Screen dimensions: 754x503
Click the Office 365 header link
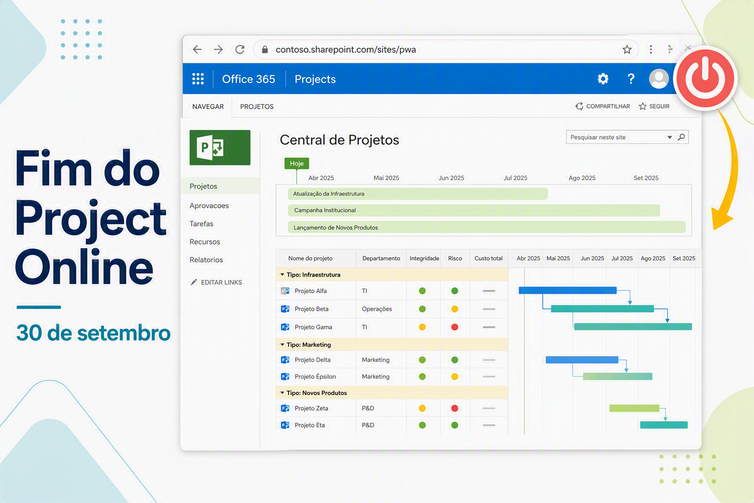pyautogui.click(x=248, y=79)
